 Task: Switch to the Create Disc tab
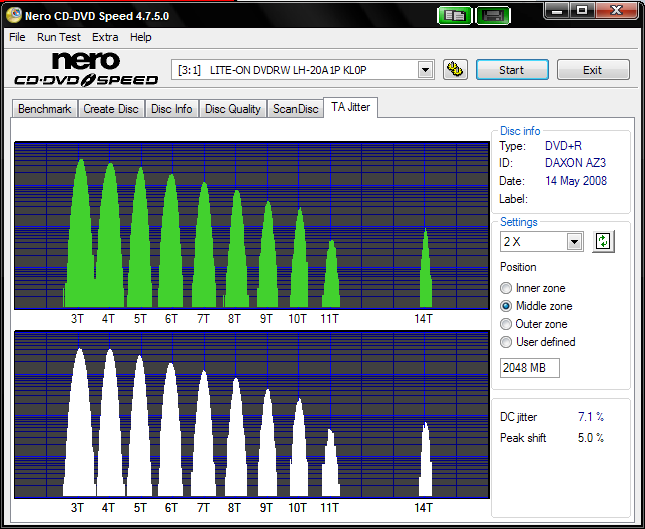point(111,109)
